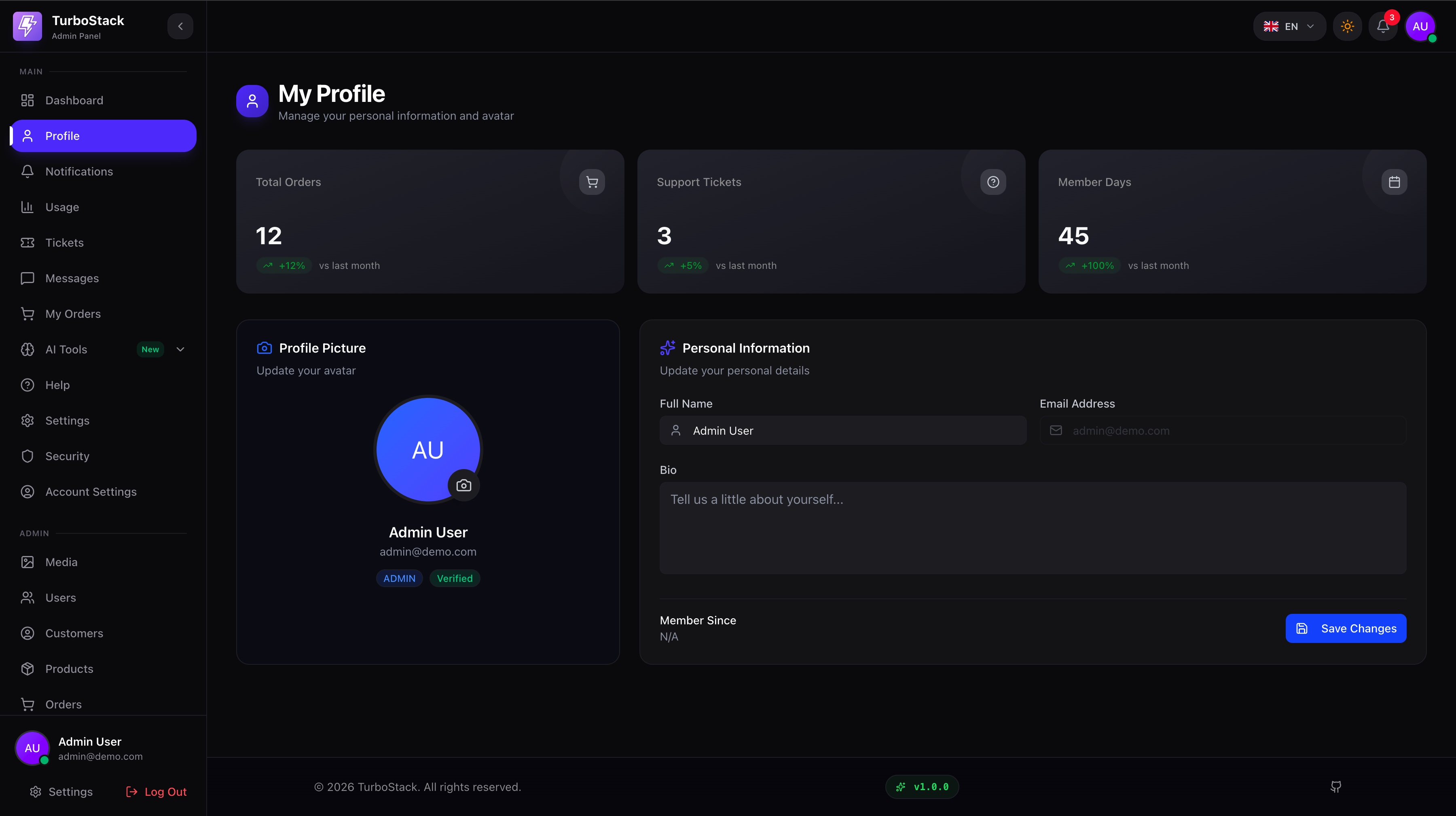Toggle the light/dark theme sun button
1456x816 pixels.
[1347, 26]
